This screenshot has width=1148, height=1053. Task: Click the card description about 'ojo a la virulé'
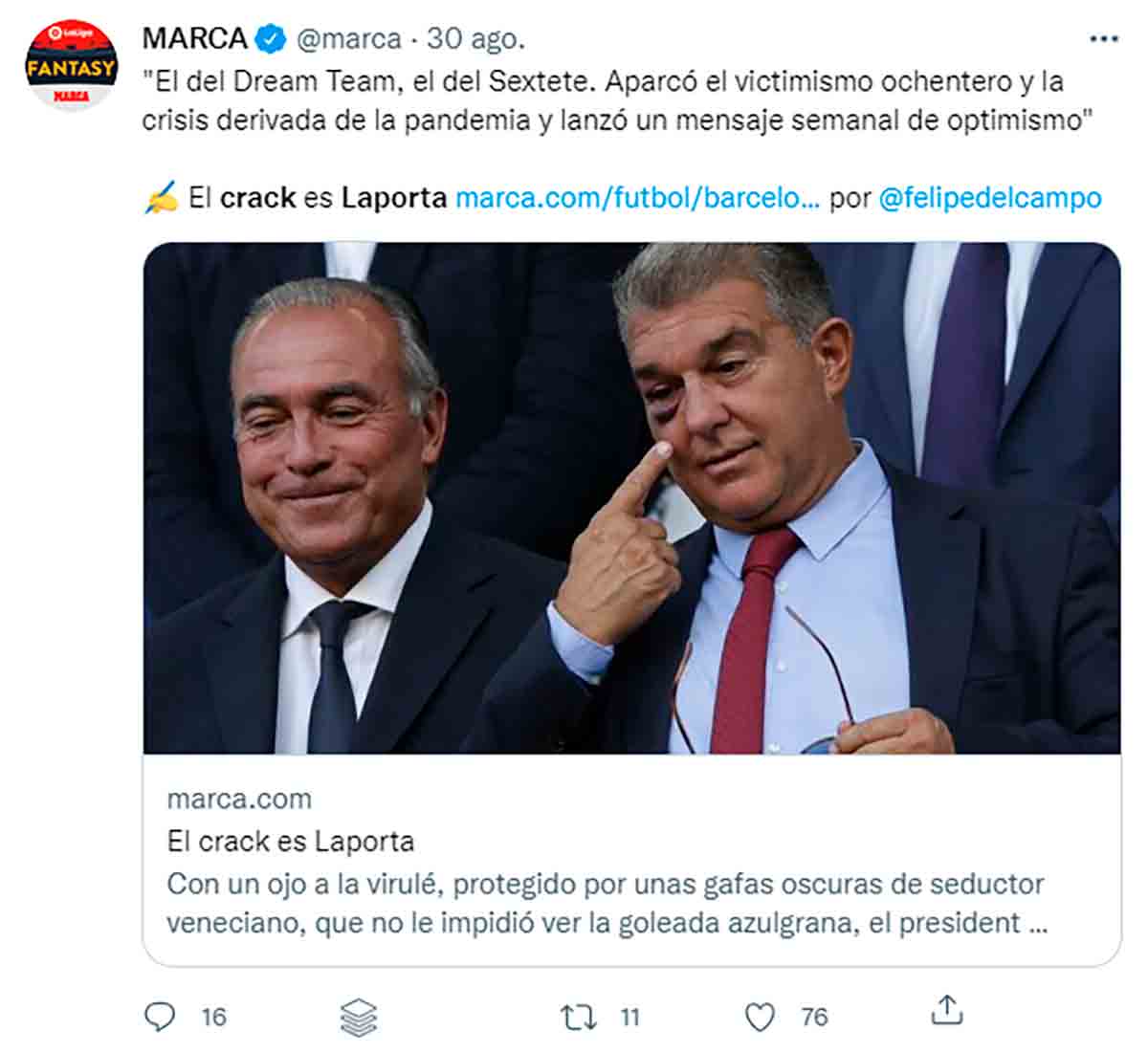(607, 904)
